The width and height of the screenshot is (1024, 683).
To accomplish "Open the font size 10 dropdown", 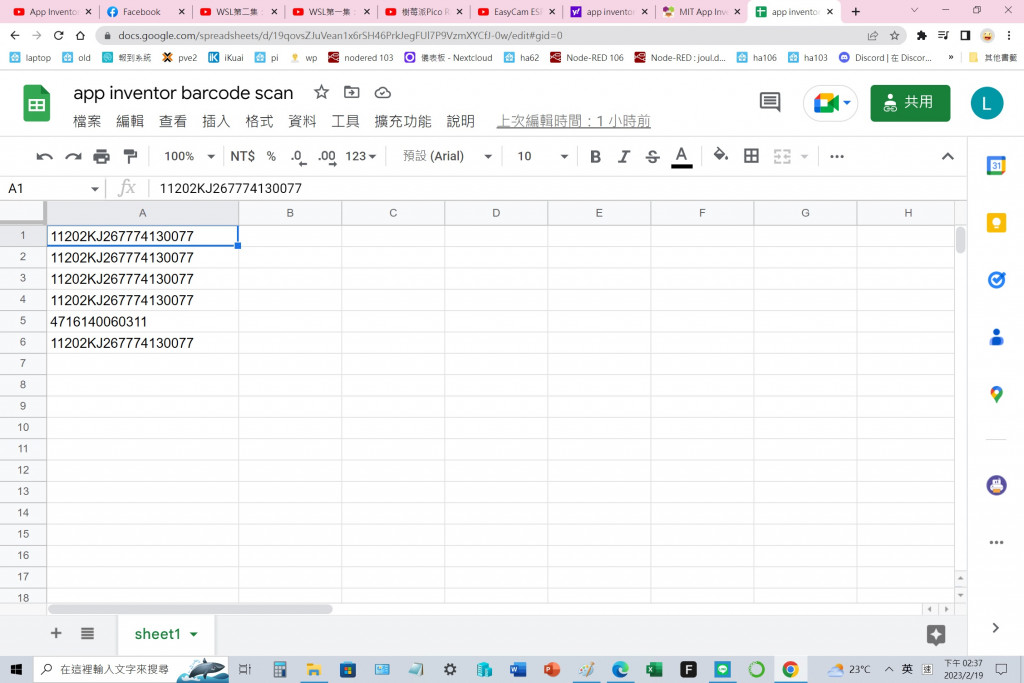I will (x=542, y=157).
